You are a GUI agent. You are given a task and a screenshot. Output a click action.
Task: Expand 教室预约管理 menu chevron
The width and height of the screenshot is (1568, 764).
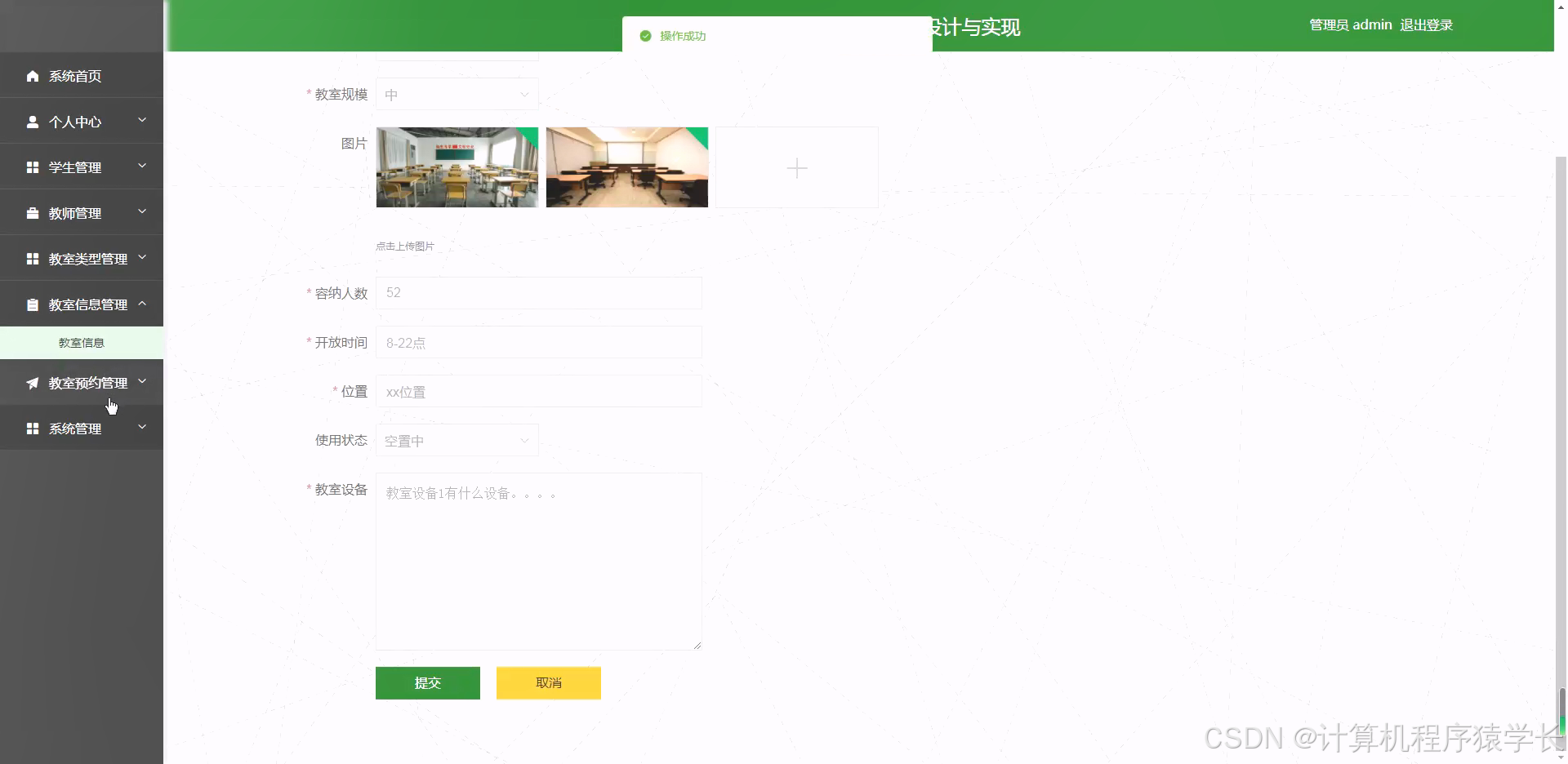coord(142,381)
